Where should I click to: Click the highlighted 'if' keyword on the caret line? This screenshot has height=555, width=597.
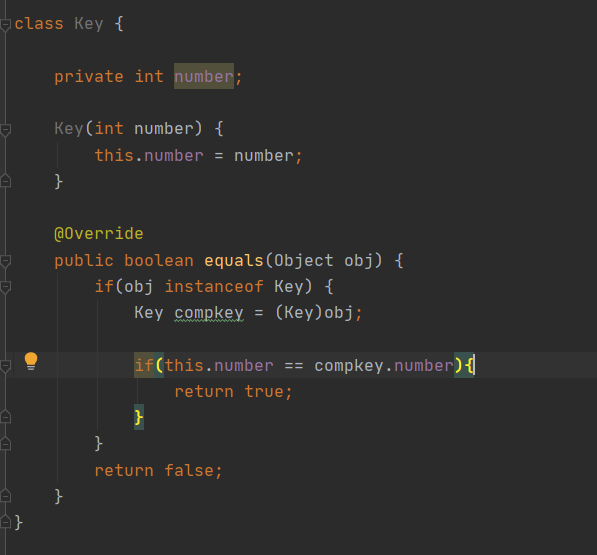[x=144, y=365]
